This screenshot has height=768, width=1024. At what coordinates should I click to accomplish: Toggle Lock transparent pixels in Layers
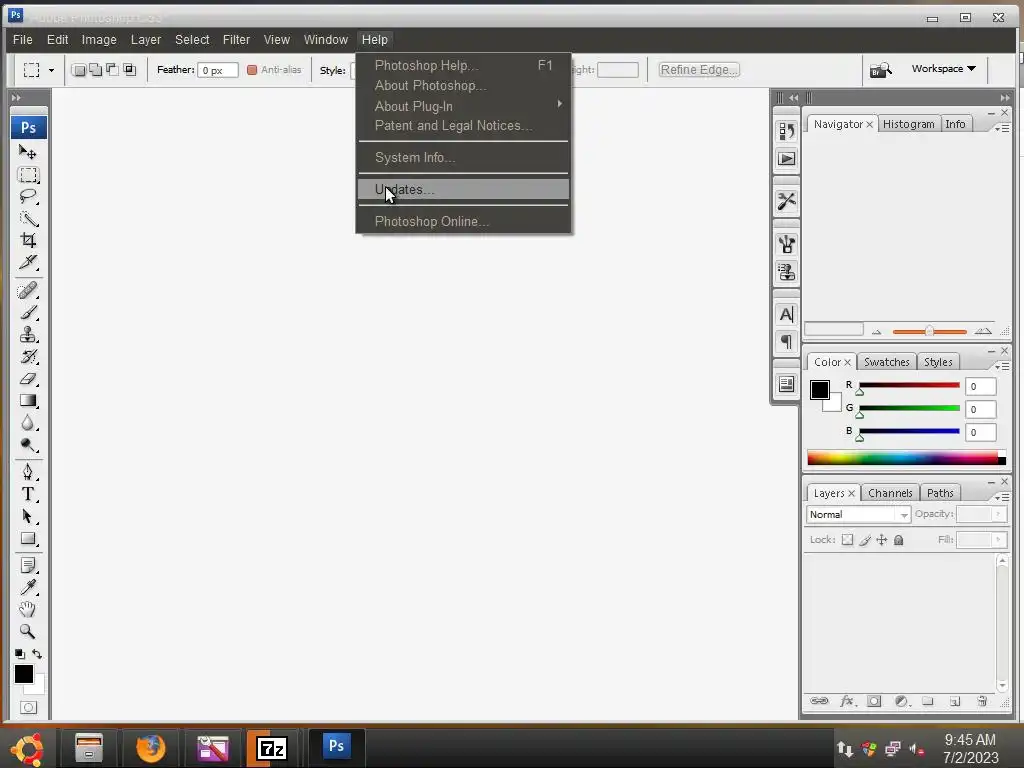[x=847, y=540]
